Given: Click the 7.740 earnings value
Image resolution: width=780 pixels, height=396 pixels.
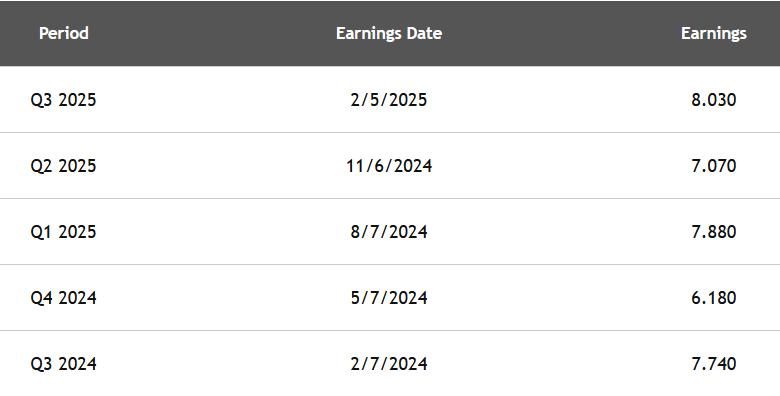Looking at the screenshot, I should click(714, 364).
